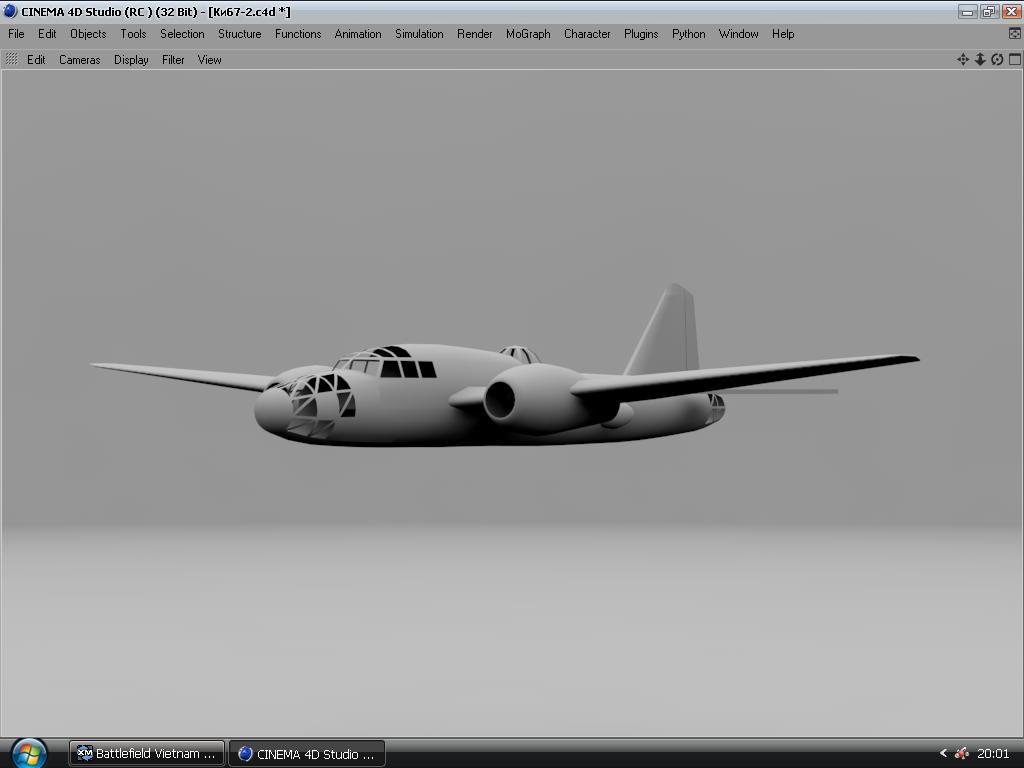The image size is (1024, 768).
Task: Open the viewport Cameras menu
Action: pyautogui.click(x=79, y=60)
